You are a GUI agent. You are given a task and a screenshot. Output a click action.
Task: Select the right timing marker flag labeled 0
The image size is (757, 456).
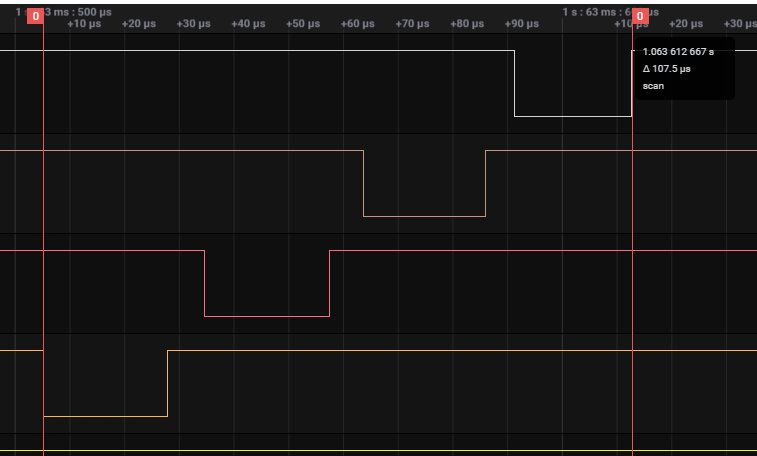[639, 16]
